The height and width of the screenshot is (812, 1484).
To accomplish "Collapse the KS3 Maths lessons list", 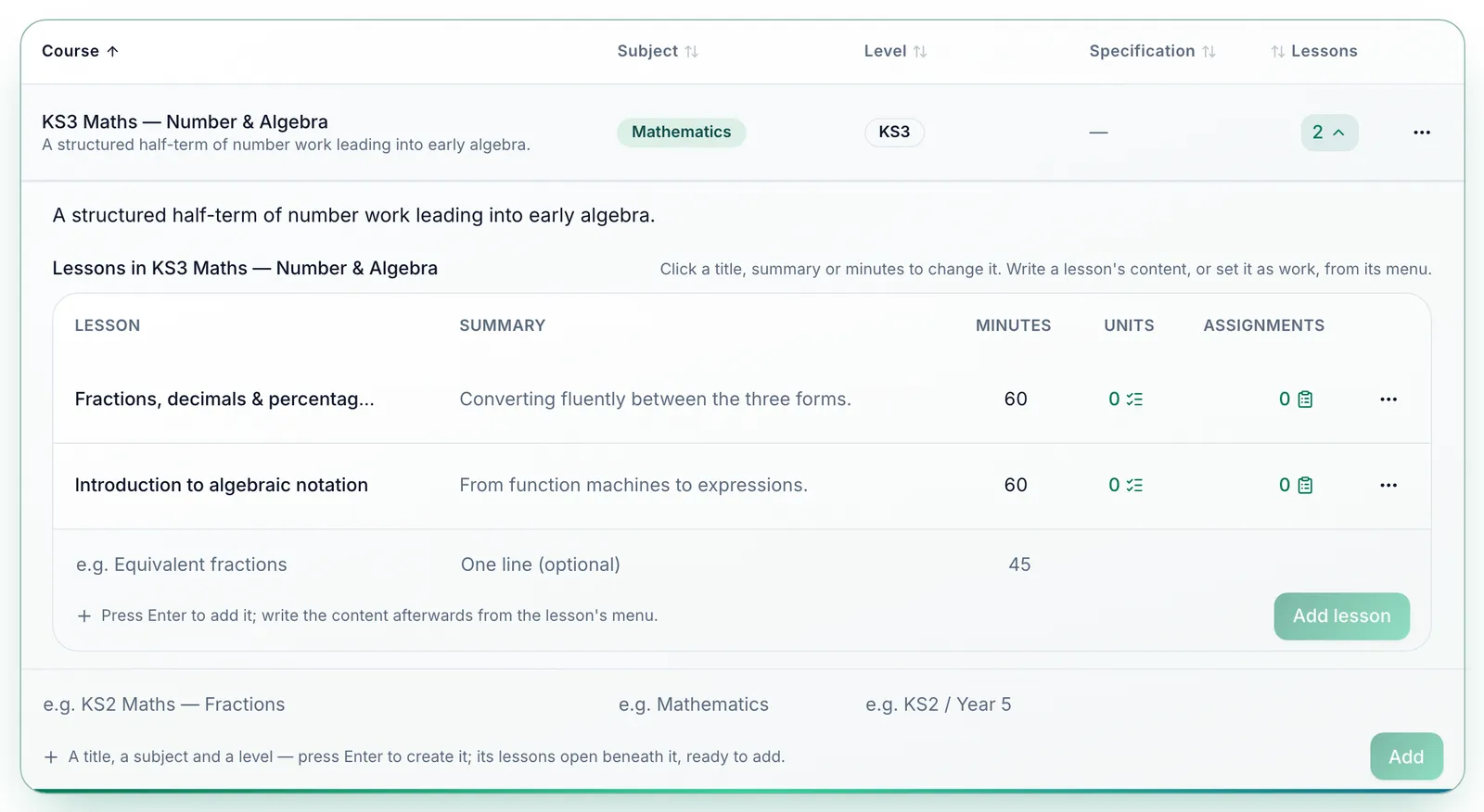I will (x=1329, y=133).
